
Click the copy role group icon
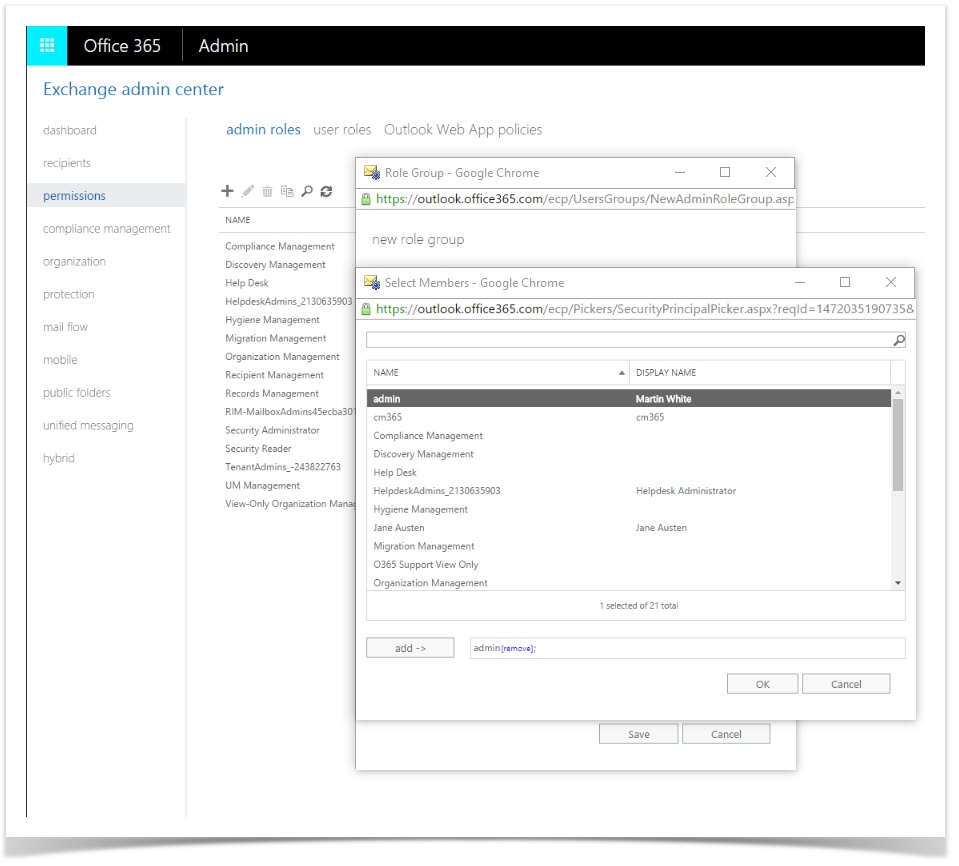point(287,191)
